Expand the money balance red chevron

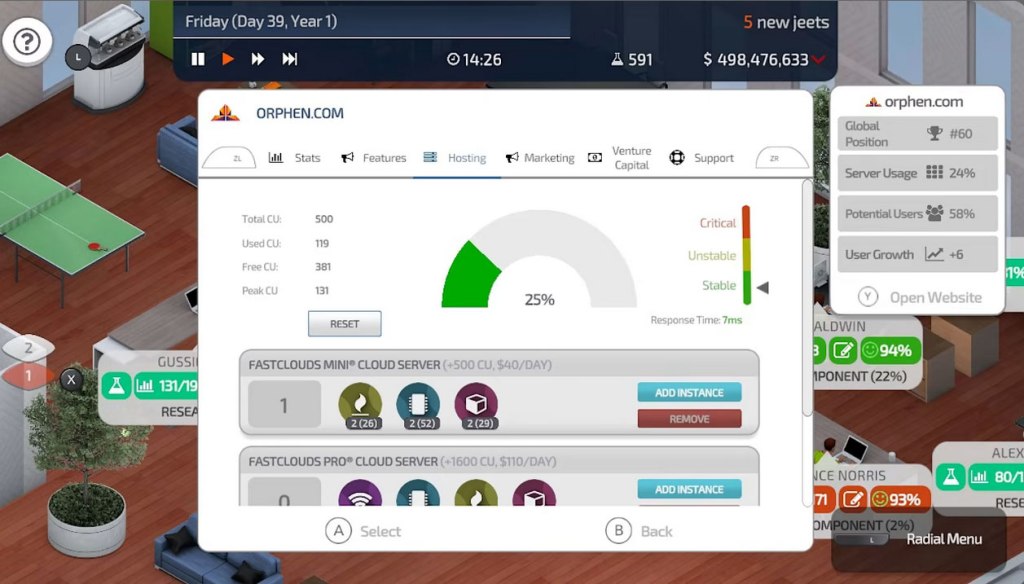[x=820, y=60]
